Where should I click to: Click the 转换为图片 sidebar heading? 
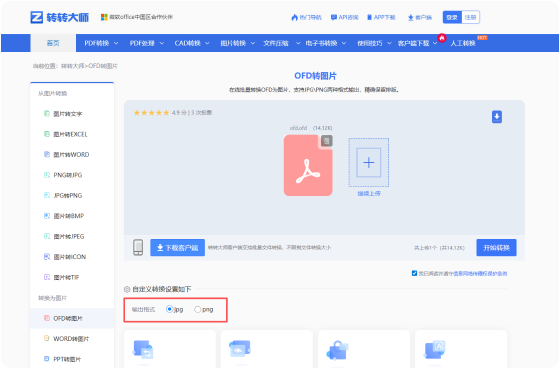tap(52, 298)
